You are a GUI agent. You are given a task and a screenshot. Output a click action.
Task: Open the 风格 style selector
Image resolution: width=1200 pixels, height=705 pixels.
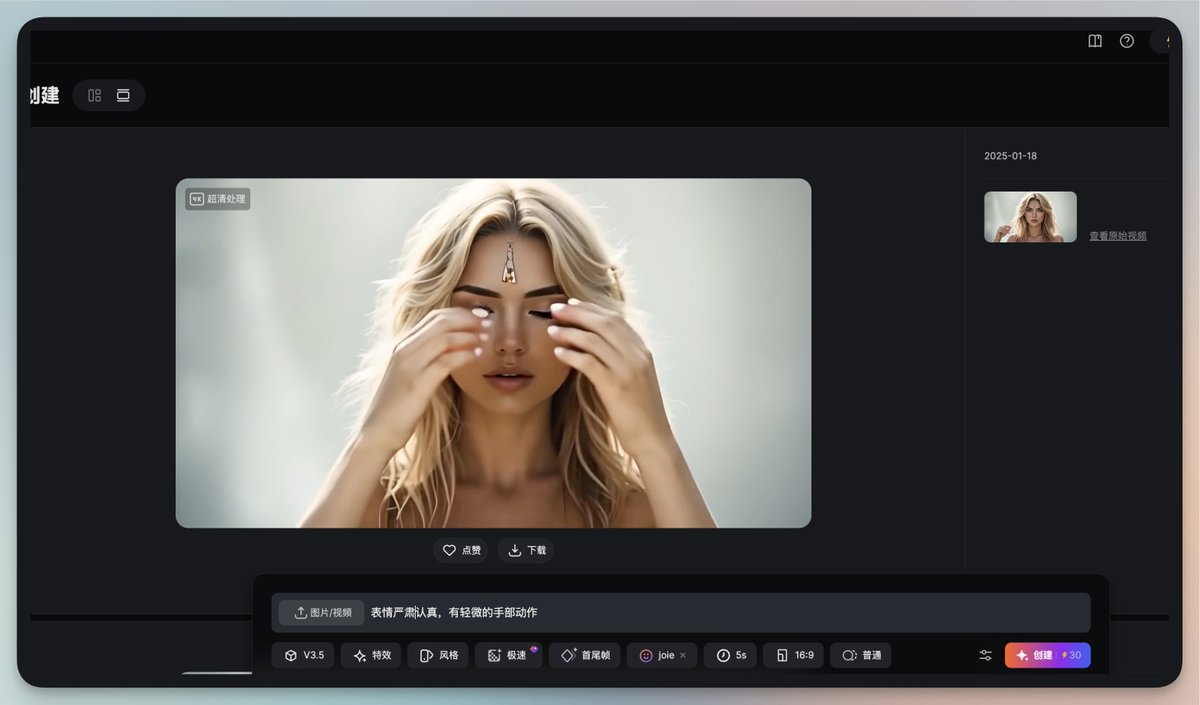pyautogui.click(x=438, y=655)
